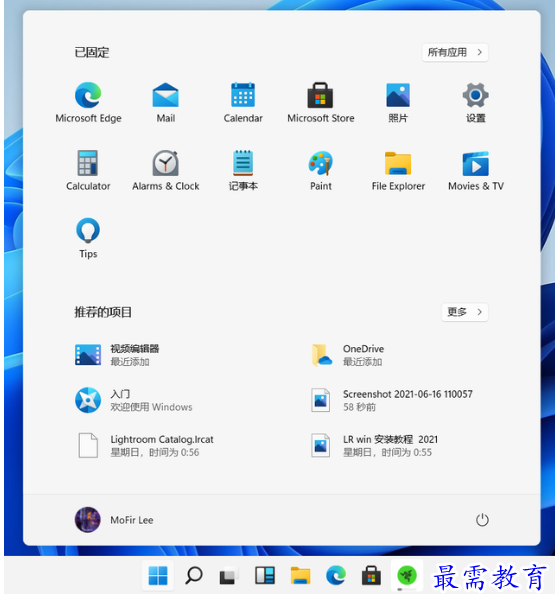Launch the Calculator app

point(88,170)
